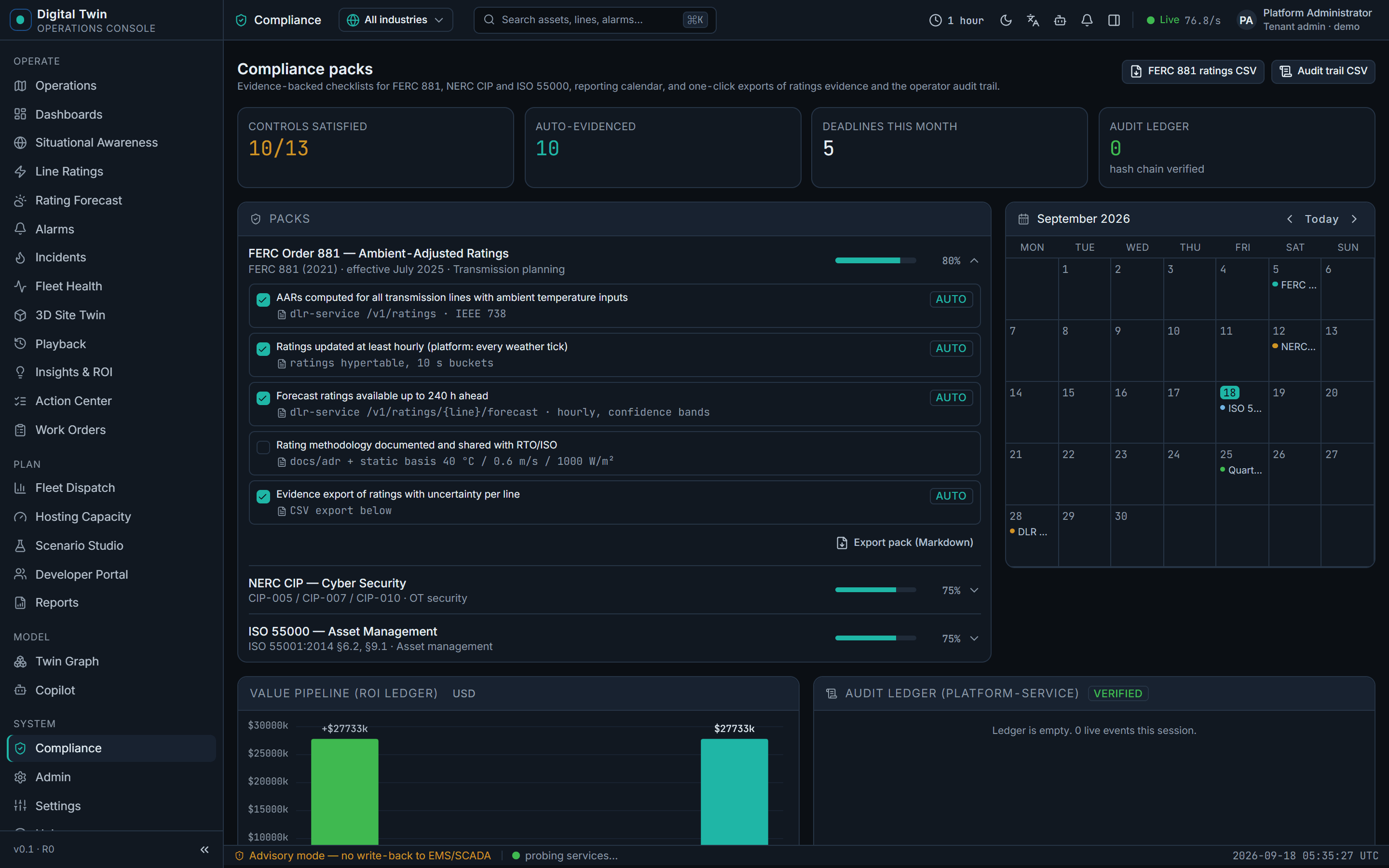Click the Hosting Capacity gauge icon
1389x868 pixels.
(20, 516)
